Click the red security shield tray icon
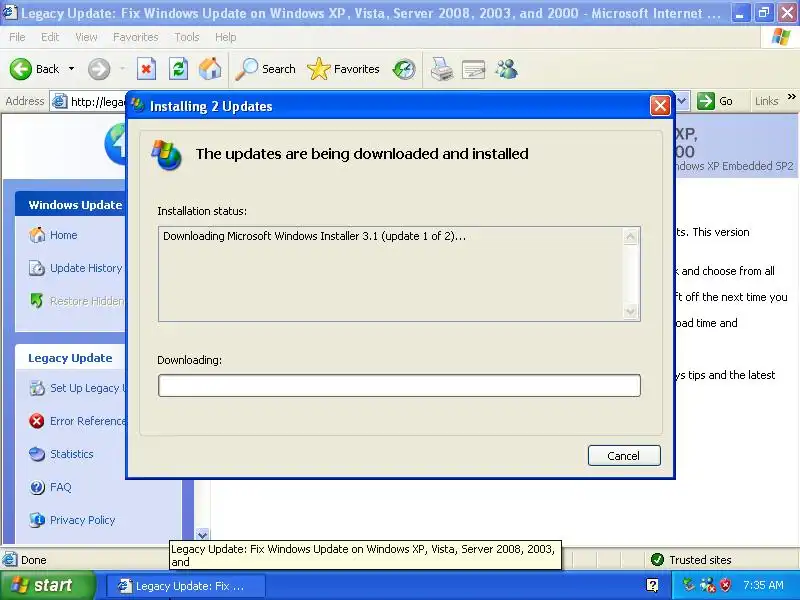The image size is (800, 600). (x=725, y=585)
